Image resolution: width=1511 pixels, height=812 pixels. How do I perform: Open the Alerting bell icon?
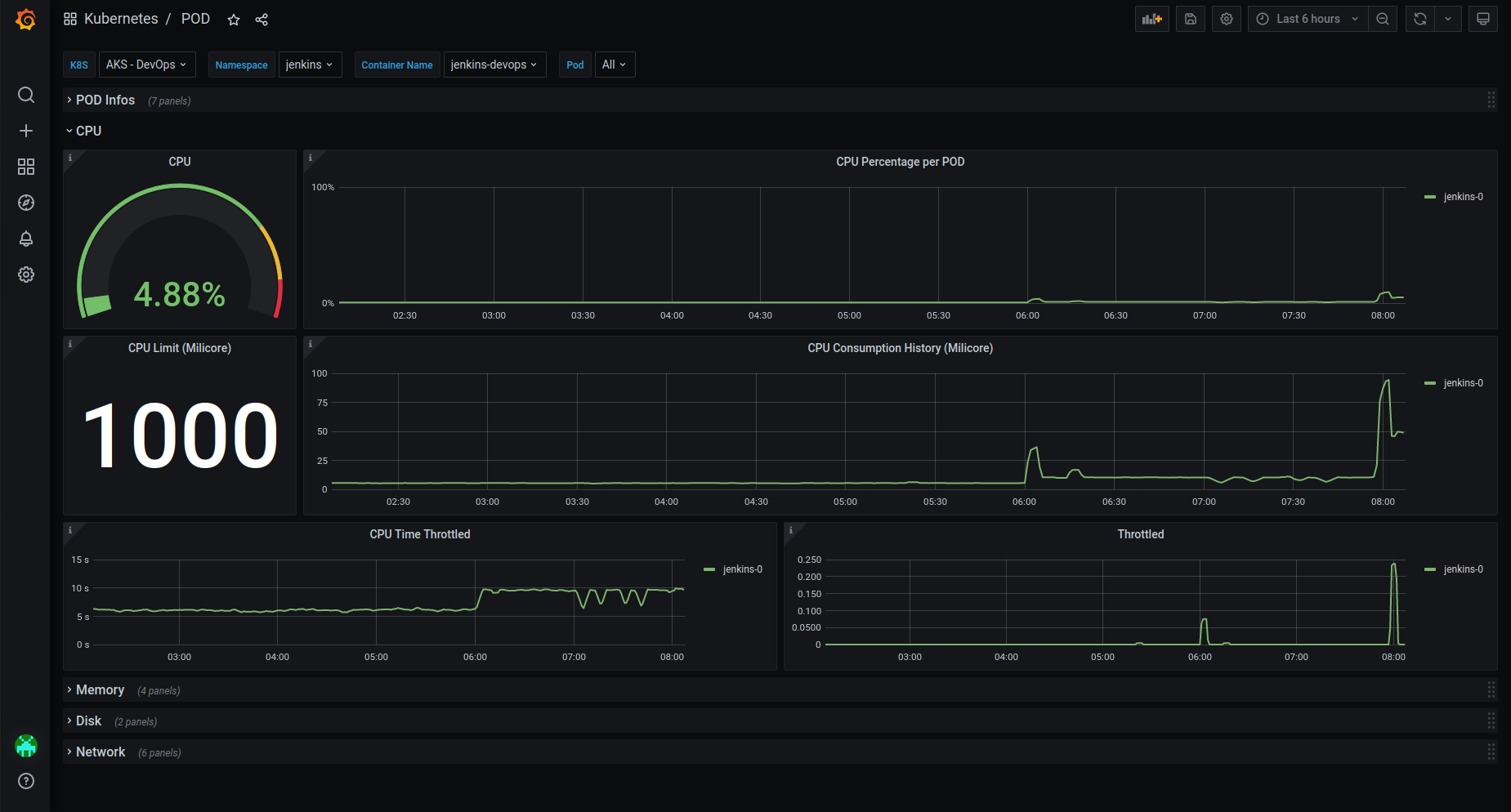click(26, 239)
